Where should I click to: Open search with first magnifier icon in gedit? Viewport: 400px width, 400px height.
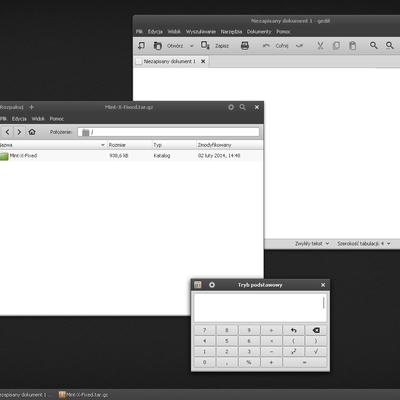[374, 45]
